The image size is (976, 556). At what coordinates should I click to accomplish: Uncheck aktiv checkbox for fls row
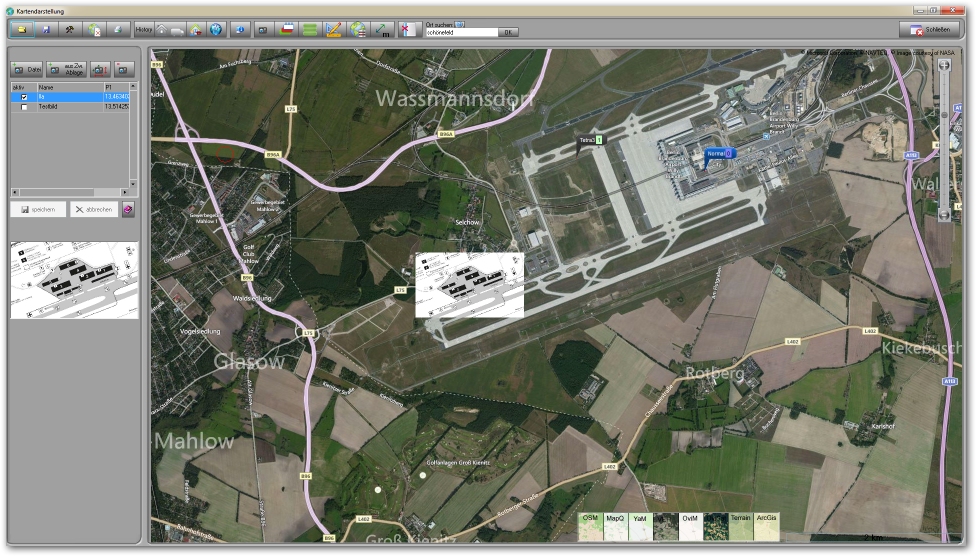pos(24,97)
